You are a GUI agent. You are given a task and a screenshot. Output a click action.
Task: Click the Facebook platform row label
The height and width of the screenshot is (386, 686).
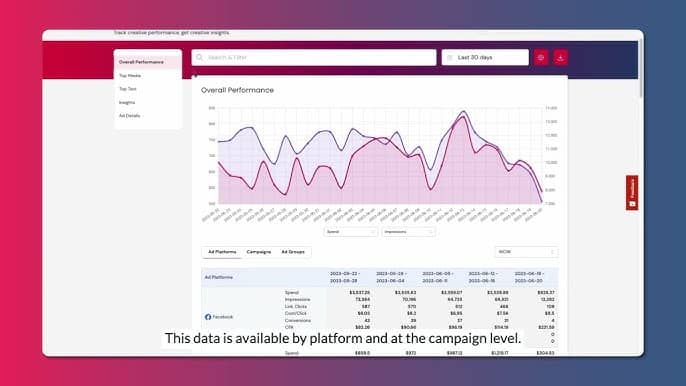pyautogui.click(x=223, y=317)
